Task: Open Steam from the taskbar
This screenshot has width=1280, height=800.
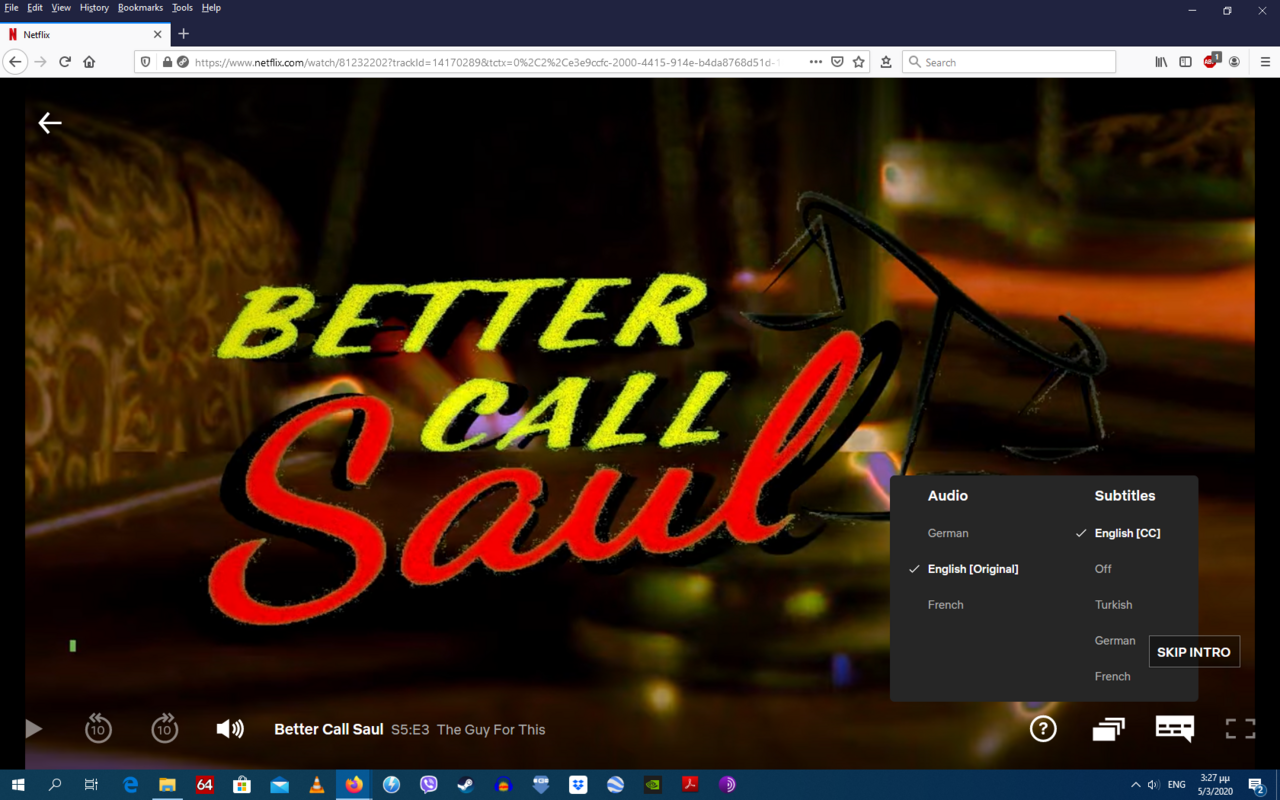Action: click(x=466, y=785)
